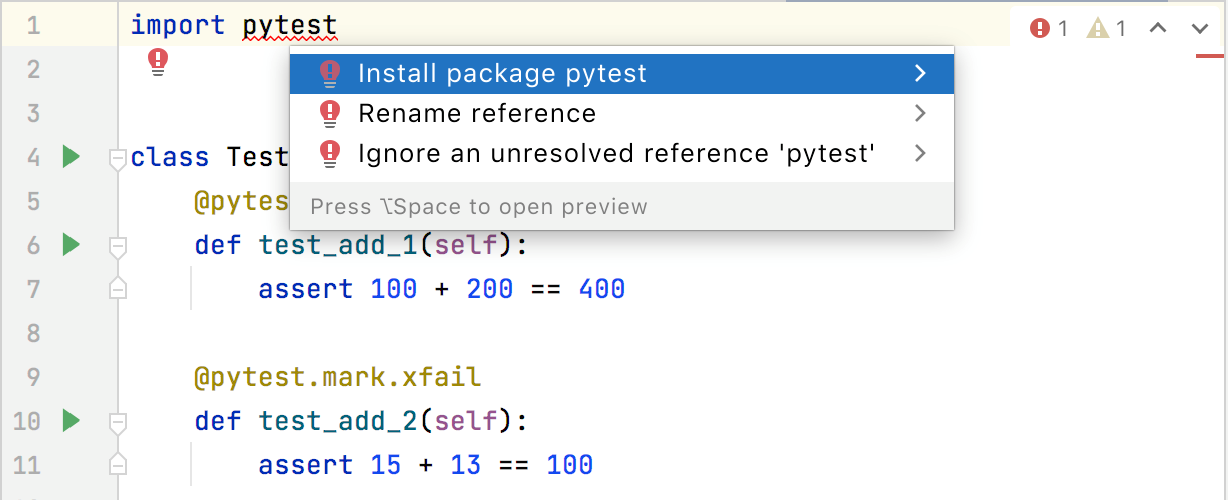The width and height of the screenshot is (1228, 500).
Task: Jump to previous highlighted error arrow
Action: tap(1158, 28)
